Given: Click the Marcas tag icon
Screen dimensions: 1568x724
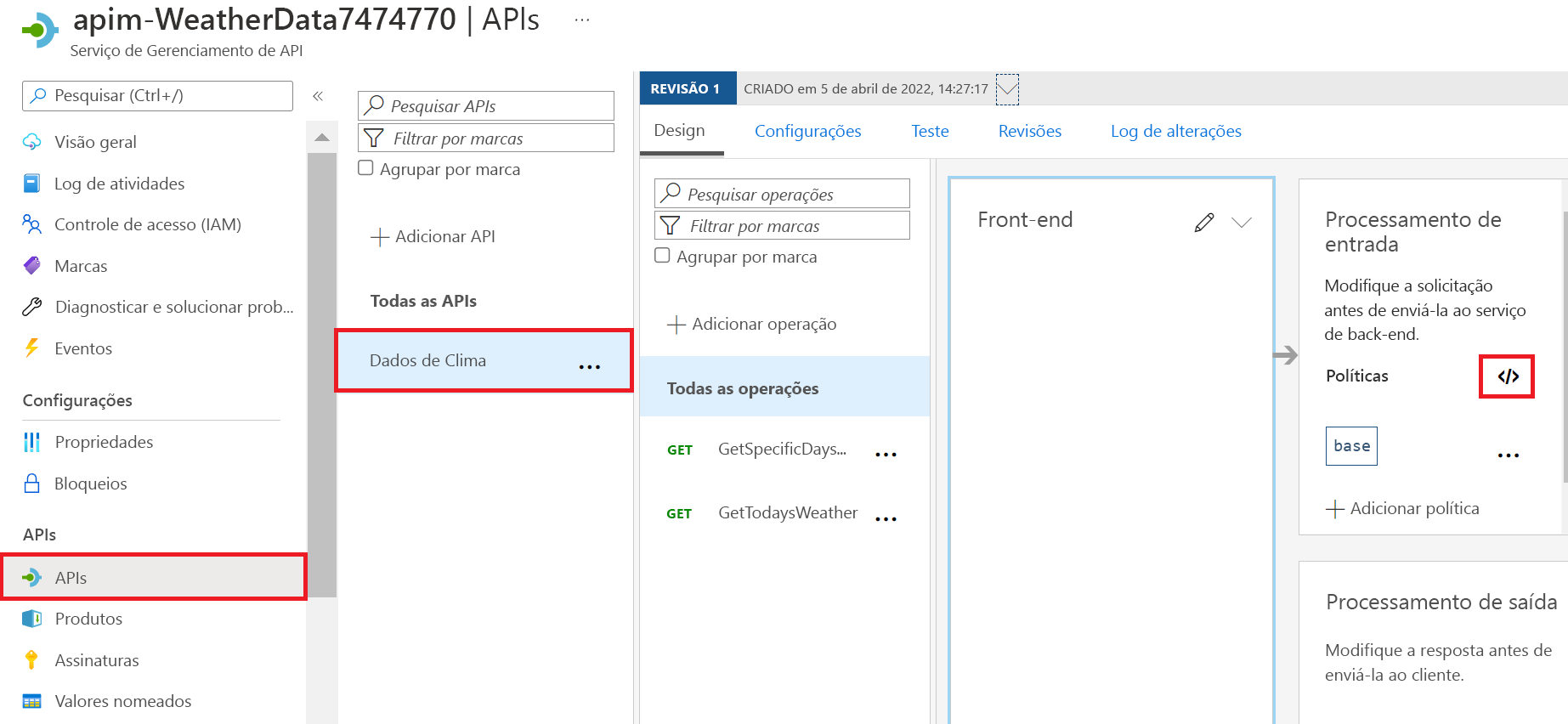Looking at the screenshot, I should pos(31,266).
